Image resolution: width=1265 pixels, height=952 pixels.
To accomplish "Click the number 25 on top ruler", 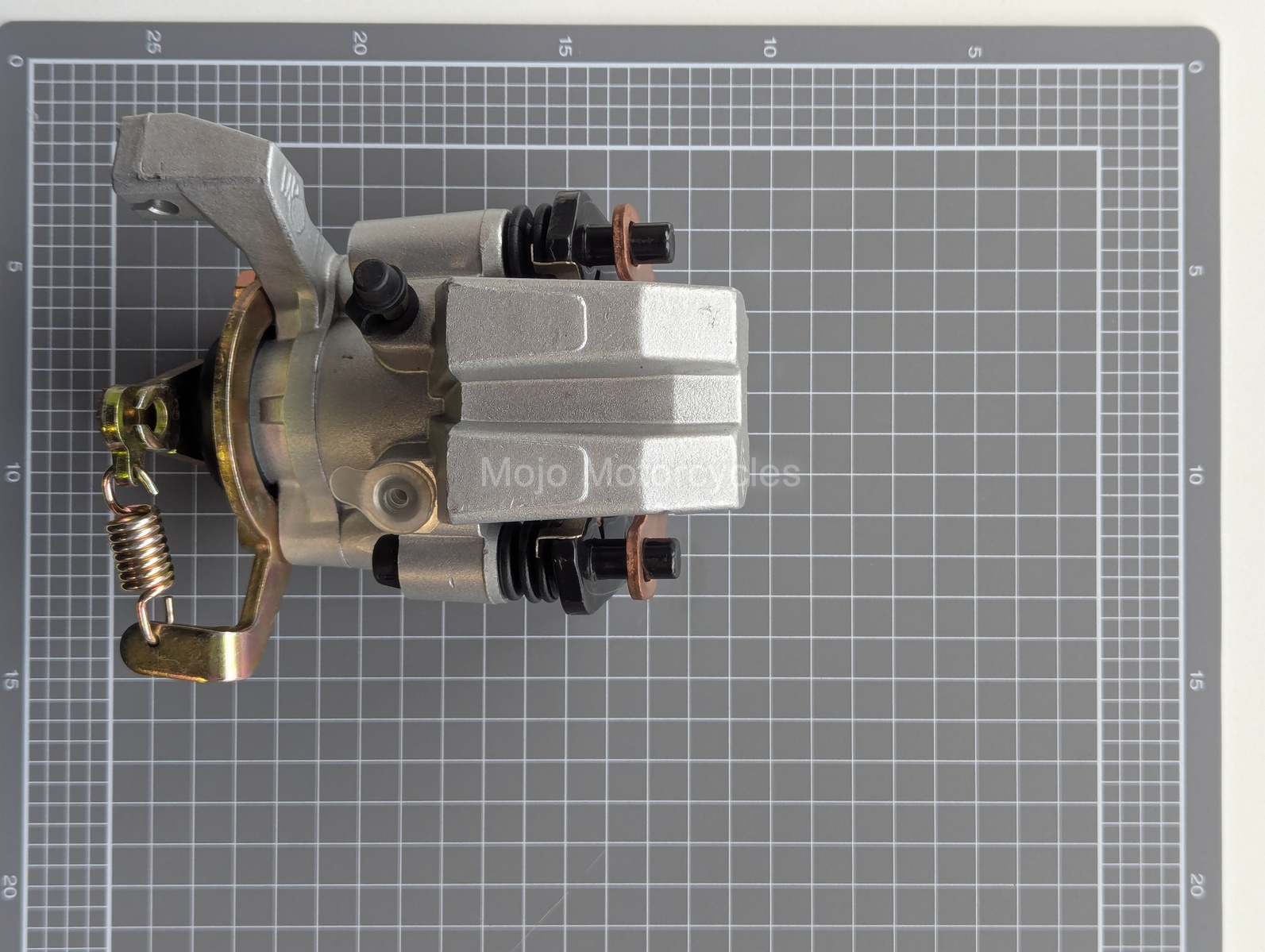I will coord(154,41).
